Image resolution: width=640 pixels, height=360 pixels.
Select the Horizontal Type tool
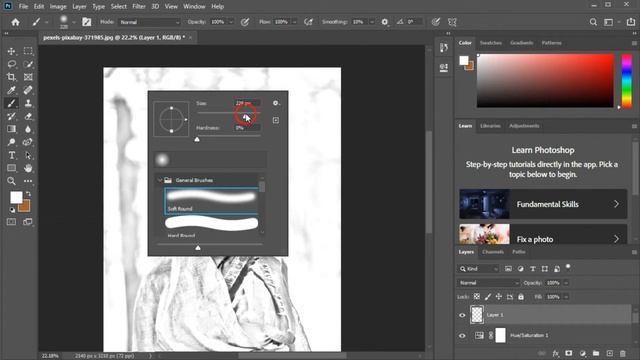tap(11, 156)
